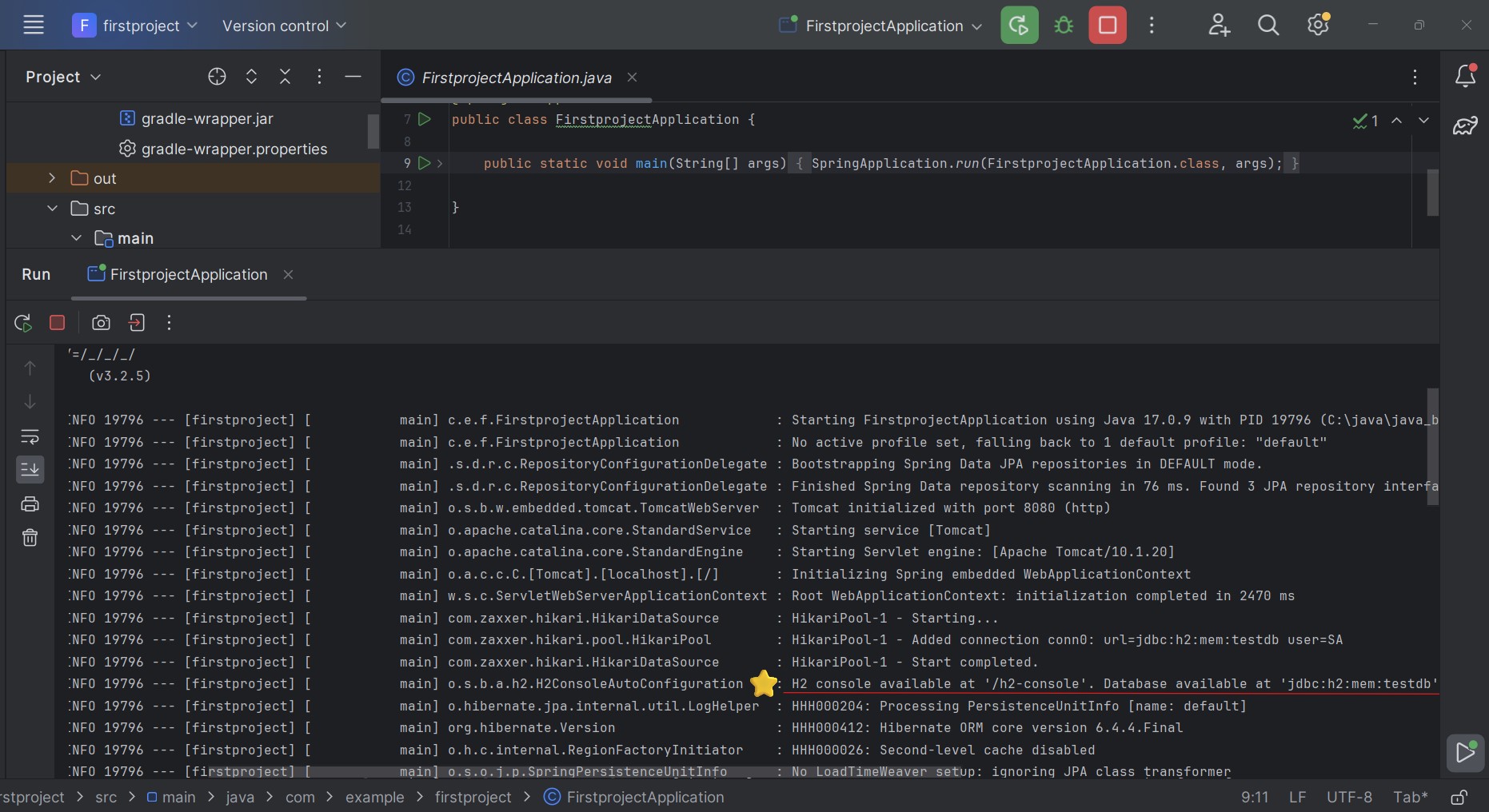Open the main menu via the hamburger icon
The width and height of the screenshot is (1489, 812).
coord(34,25)
